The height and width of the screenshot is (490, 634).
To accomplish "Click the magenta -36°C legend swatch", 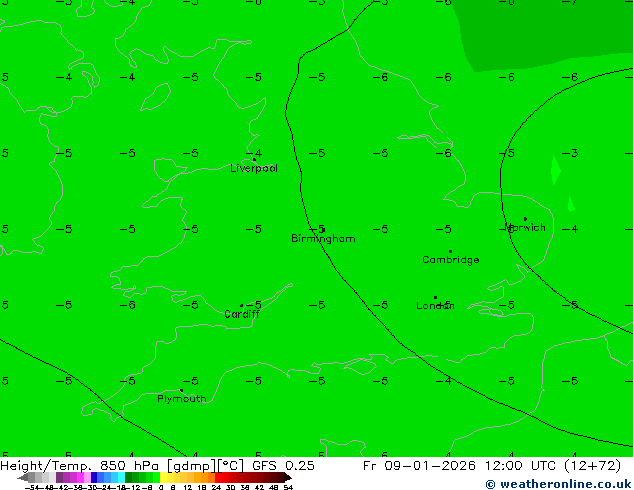I will (80, 477).
